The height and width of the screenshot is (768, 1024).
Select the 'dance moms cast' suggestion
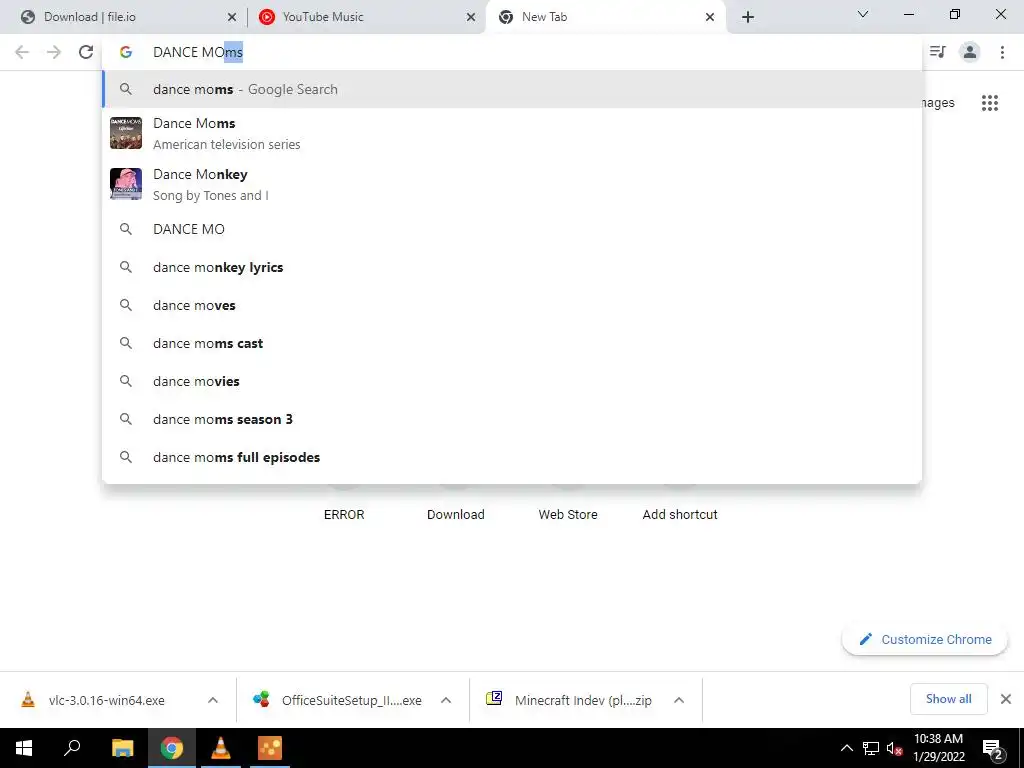pos(512,343)
